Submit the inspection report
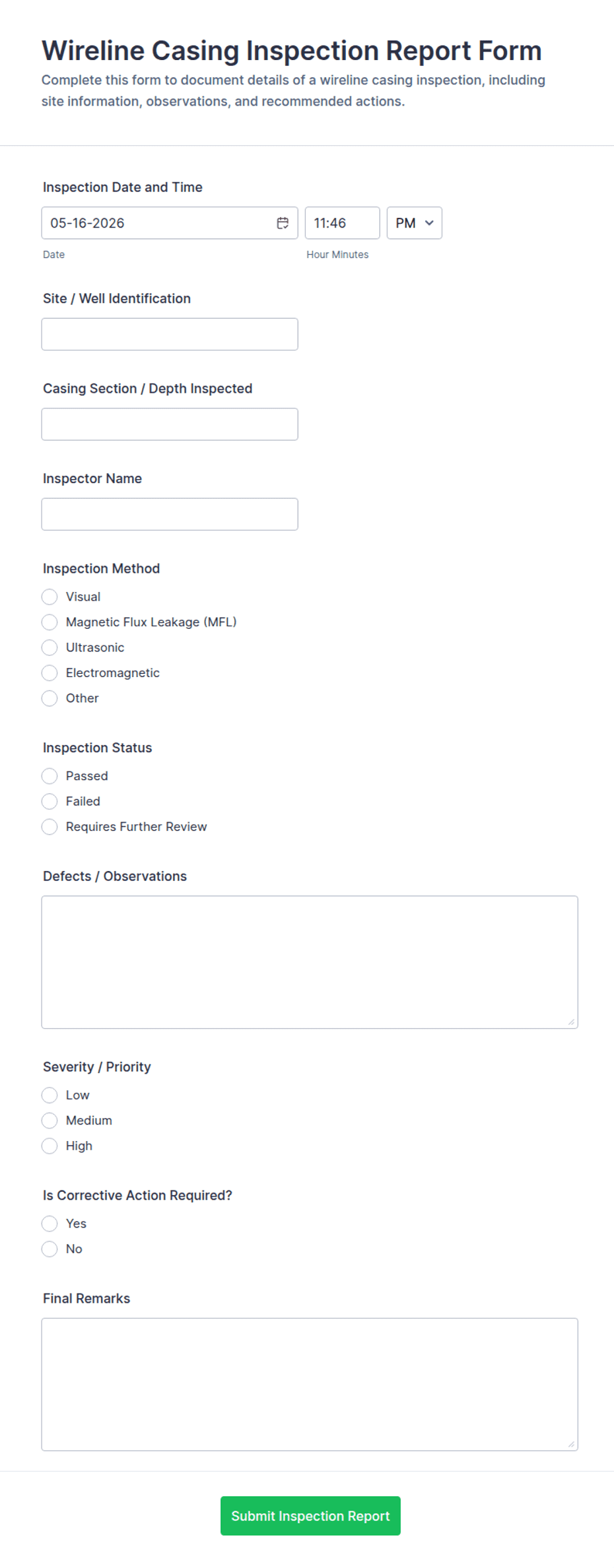This screenshot has height=1568, width=614. (x=310, y=1516)
